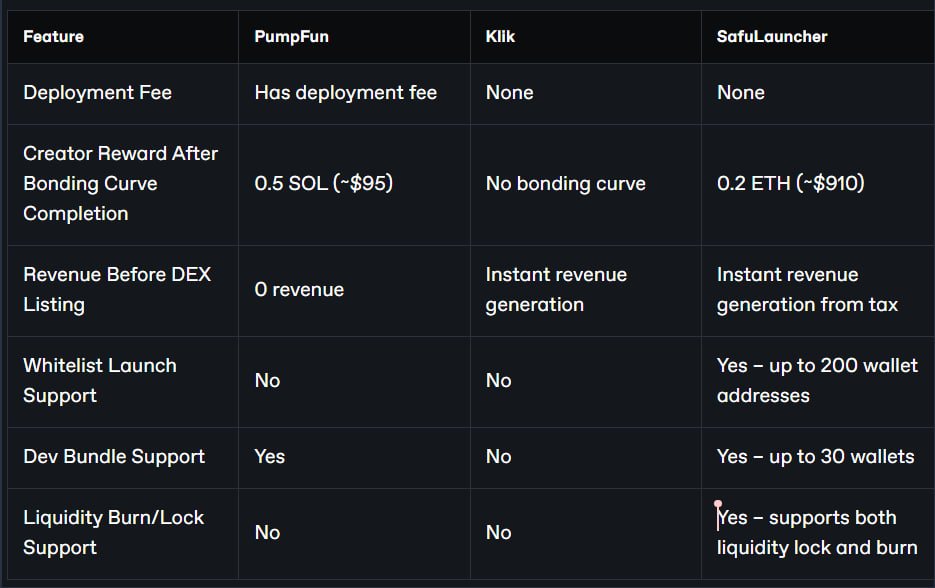This screenshot has width=935, height=588.
Task: Select the "None" cell under SafuLauncher
Action: click(x=741, y=92)
